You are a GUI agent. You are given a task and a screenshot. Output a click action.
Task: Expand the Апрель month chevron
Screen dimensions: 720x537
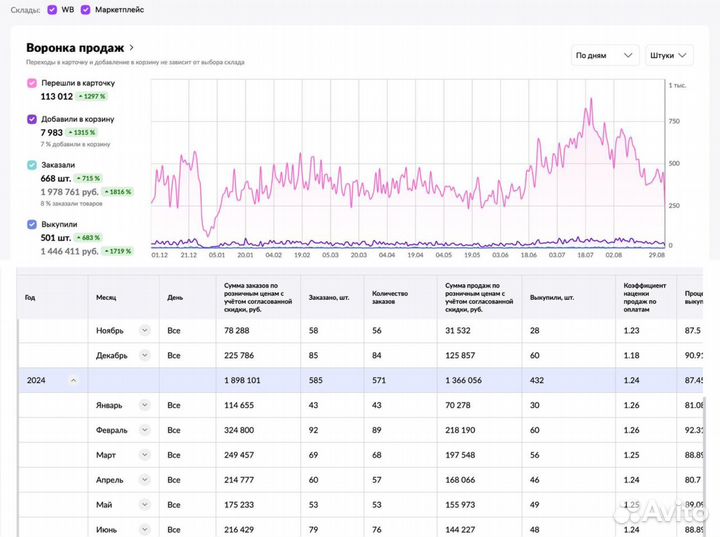point(144,480)
